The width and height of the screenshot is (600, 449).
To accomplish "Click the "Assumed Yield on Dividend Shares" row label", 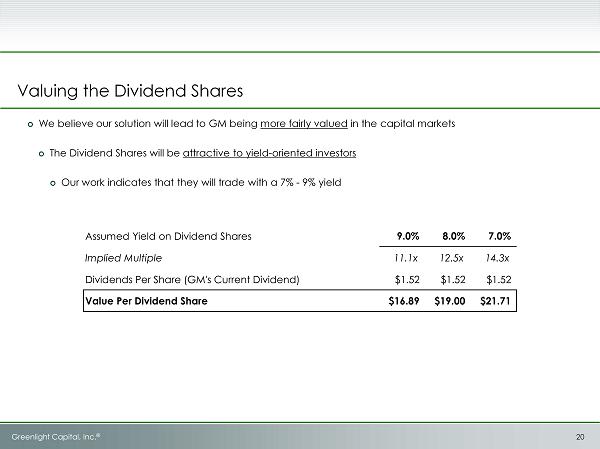I will coord(167,237).
